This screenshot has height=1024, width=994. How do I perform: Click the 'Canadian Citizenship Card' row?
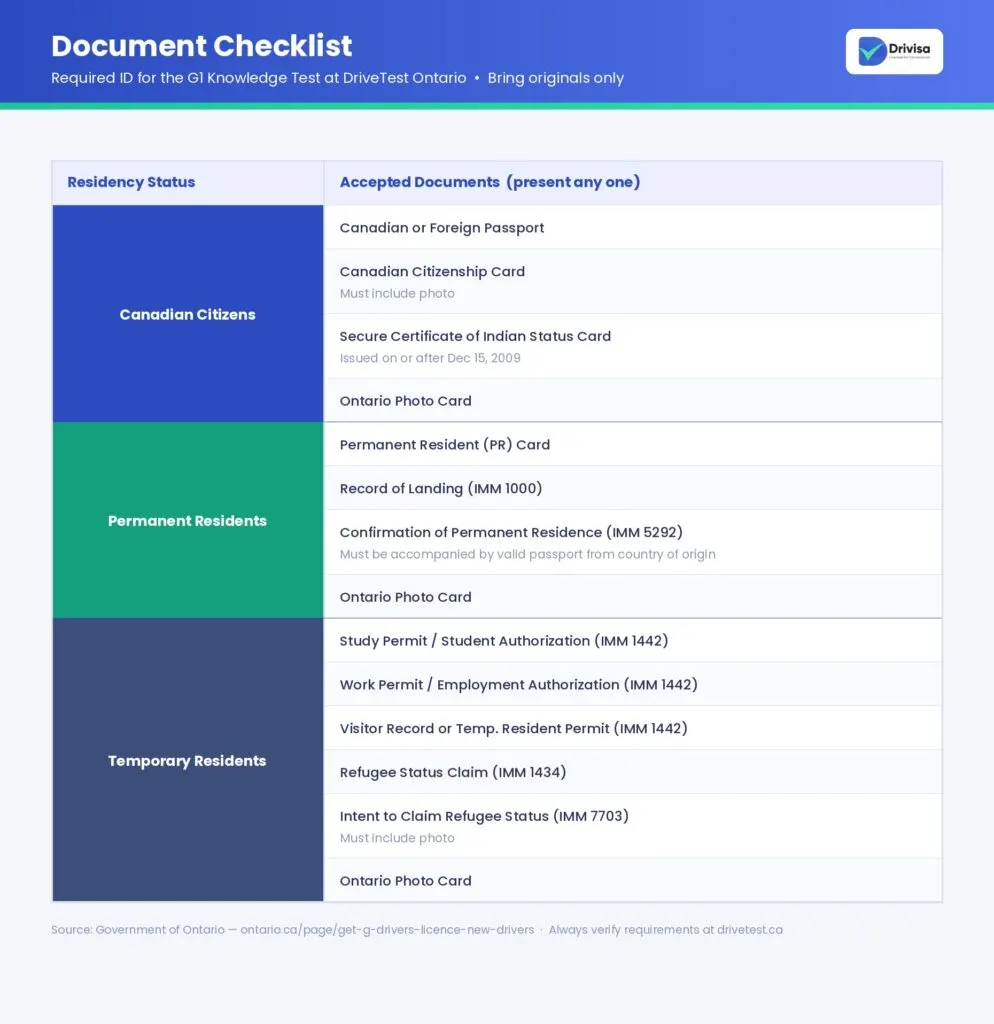pyautogui.click(x=633, y=281)
